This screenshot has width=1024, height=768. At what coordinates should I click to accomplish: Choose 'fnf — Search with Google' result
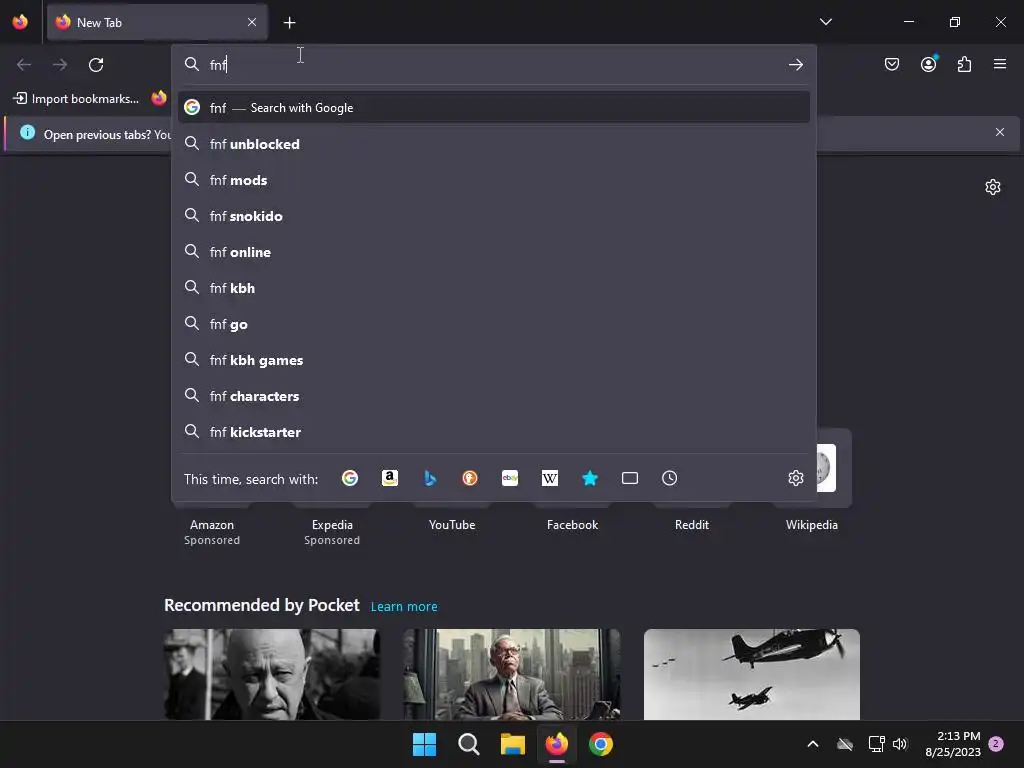494,108
